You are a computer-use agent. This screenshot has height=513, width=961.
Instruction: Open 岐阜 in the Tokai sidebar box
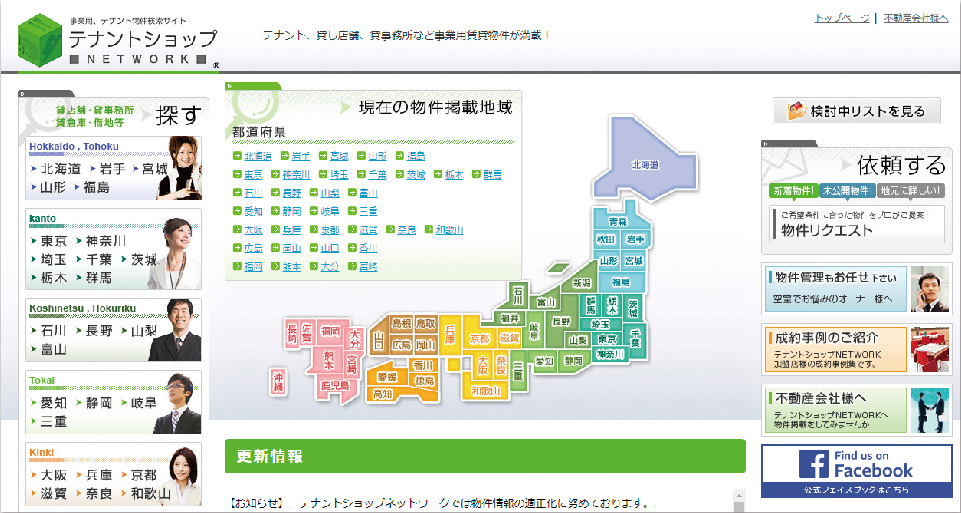(143, 403)
